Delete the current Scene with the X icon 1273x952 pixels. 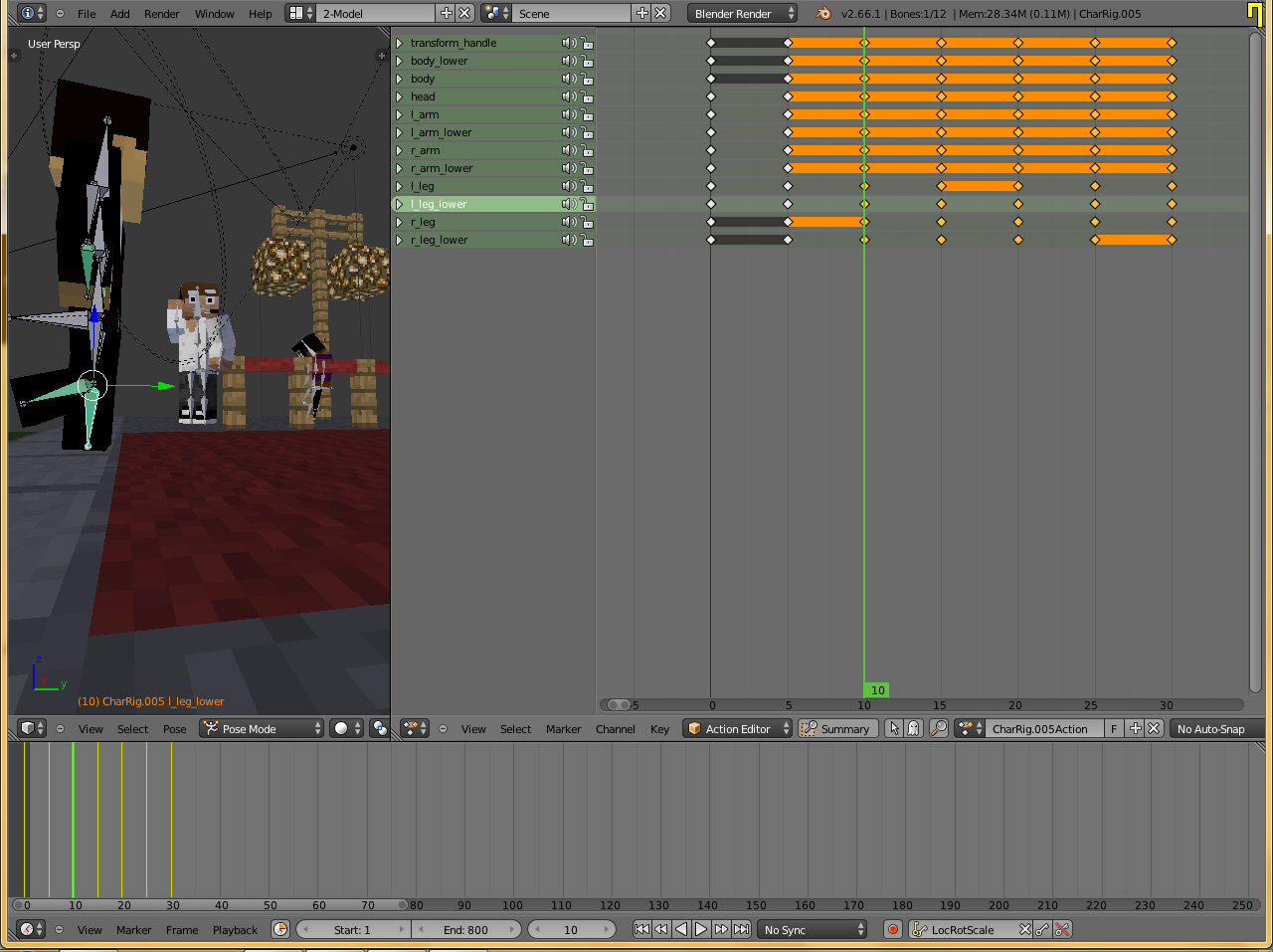660,13
